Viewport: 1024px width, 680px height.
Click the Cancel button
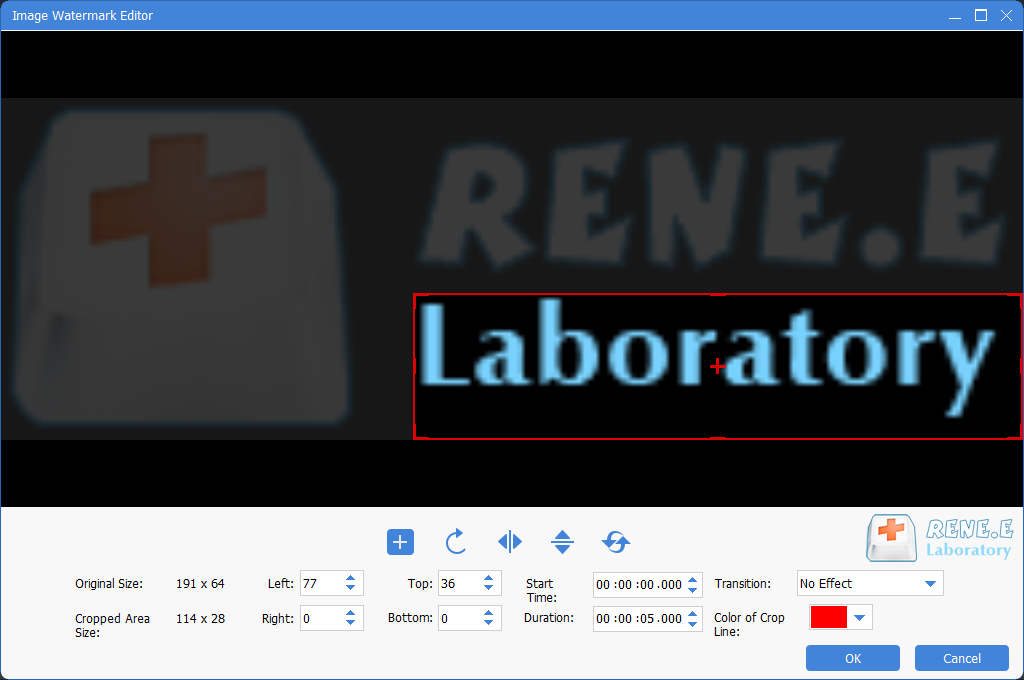[962, 658]
